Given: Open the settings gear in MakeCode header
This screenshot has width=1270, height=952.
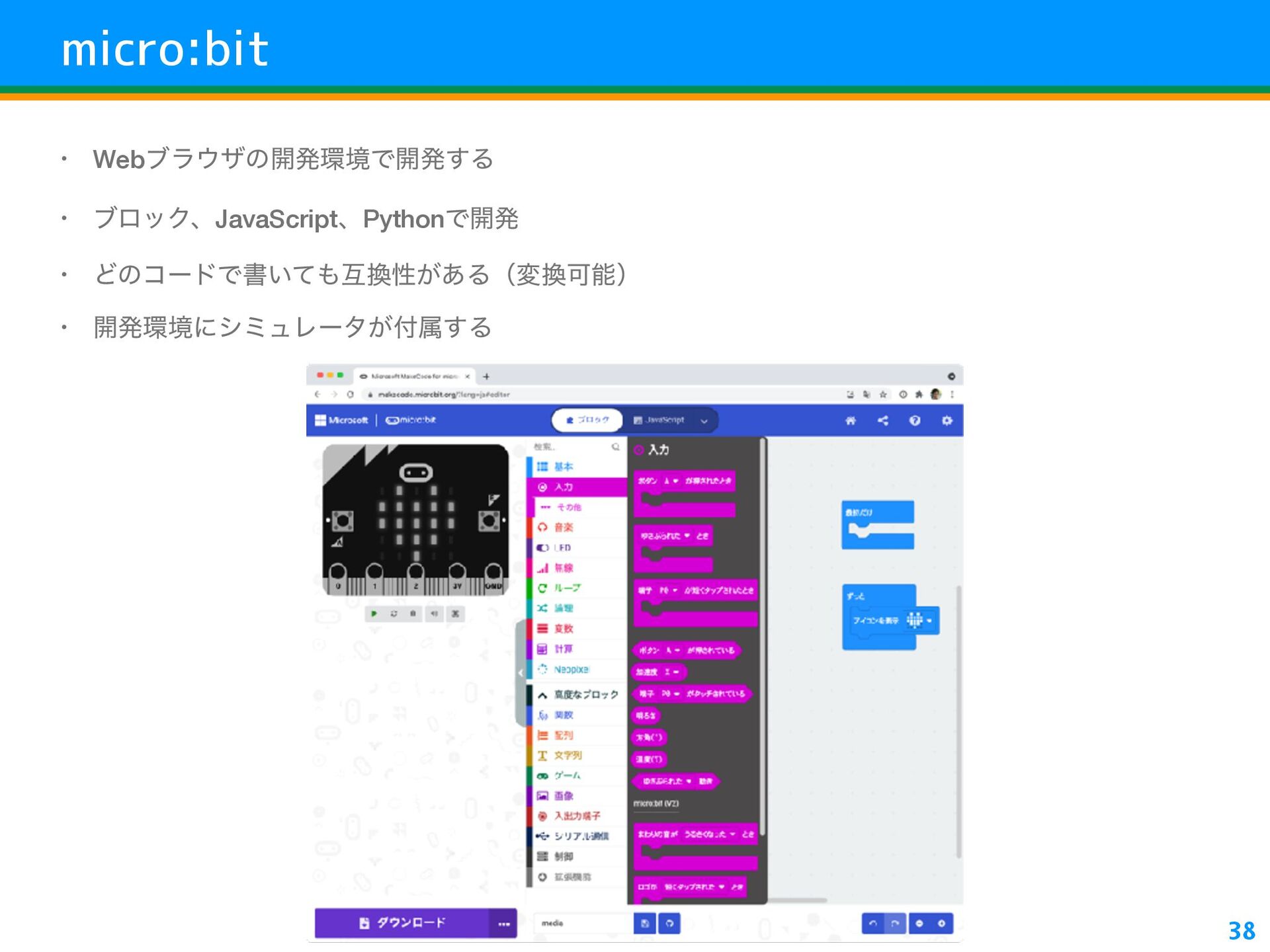Looking at the screenshot, I should 947,420.
